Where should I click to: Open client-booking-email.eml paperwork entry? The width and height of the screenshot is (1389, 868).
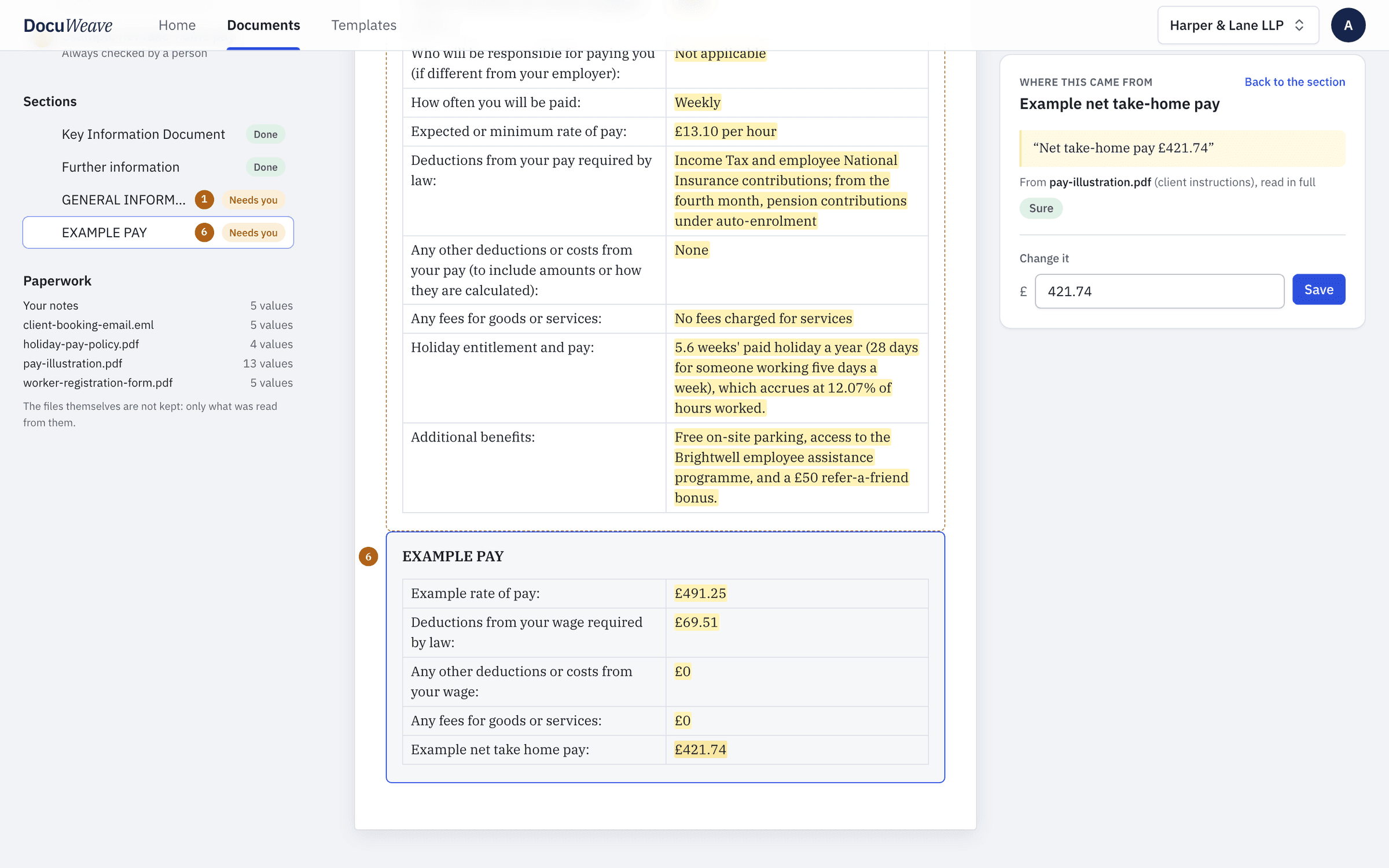point(158,325)
